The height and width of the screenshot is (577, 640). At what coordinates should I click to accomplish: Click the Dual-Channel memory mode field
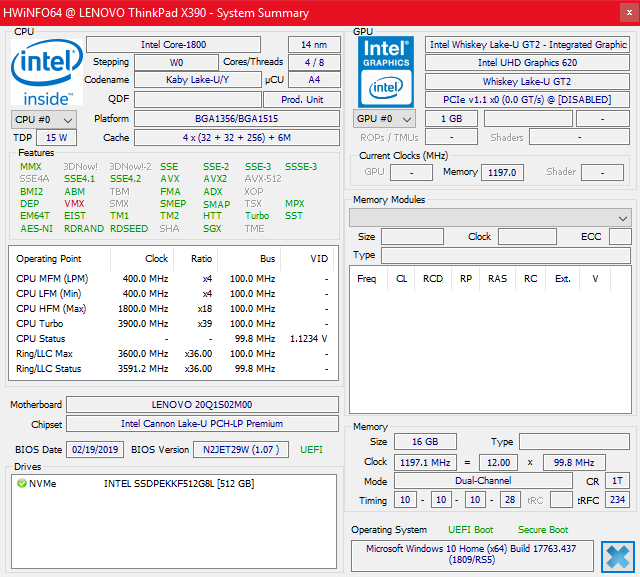coord(483,481)
